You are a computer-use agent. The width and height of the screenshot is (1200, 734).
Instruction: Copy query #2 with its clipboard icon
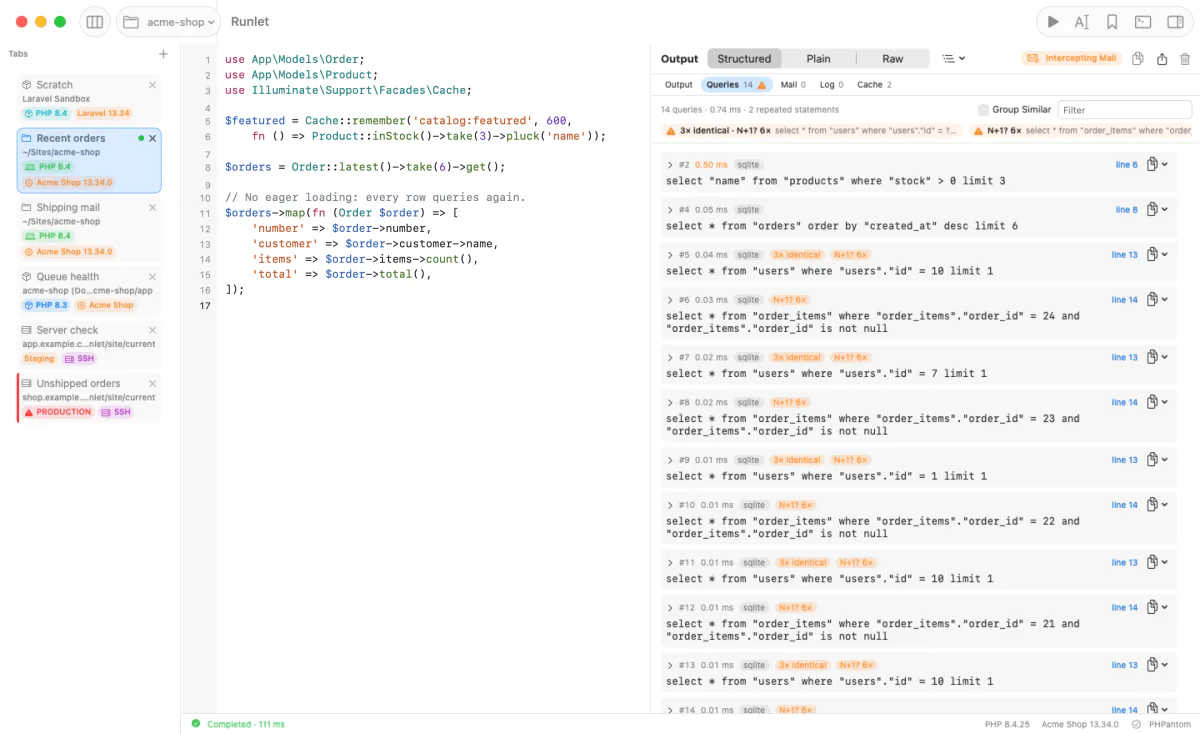coord(1153,164)
